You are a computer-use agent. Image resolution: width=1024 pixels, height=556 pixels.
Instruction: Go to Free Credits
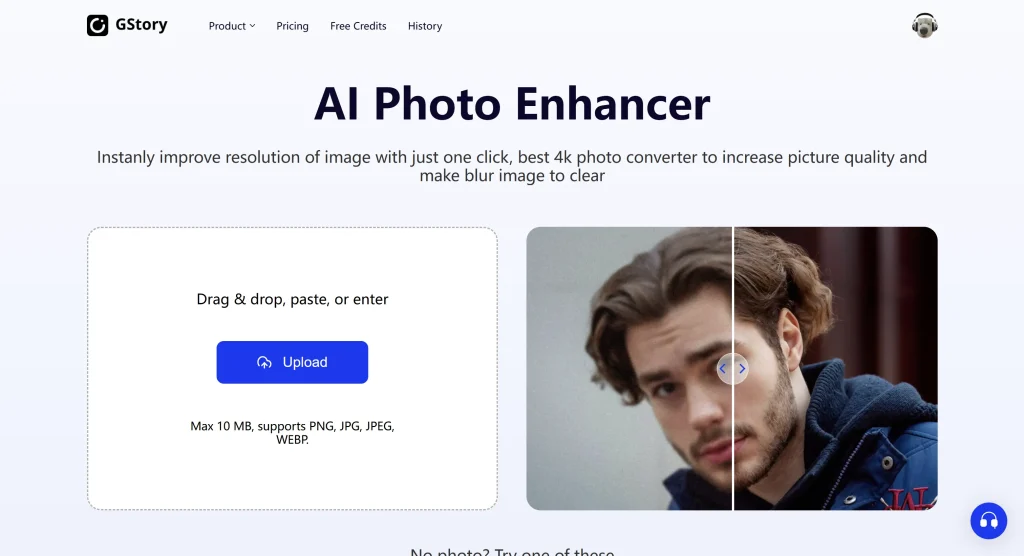point(358,26)
